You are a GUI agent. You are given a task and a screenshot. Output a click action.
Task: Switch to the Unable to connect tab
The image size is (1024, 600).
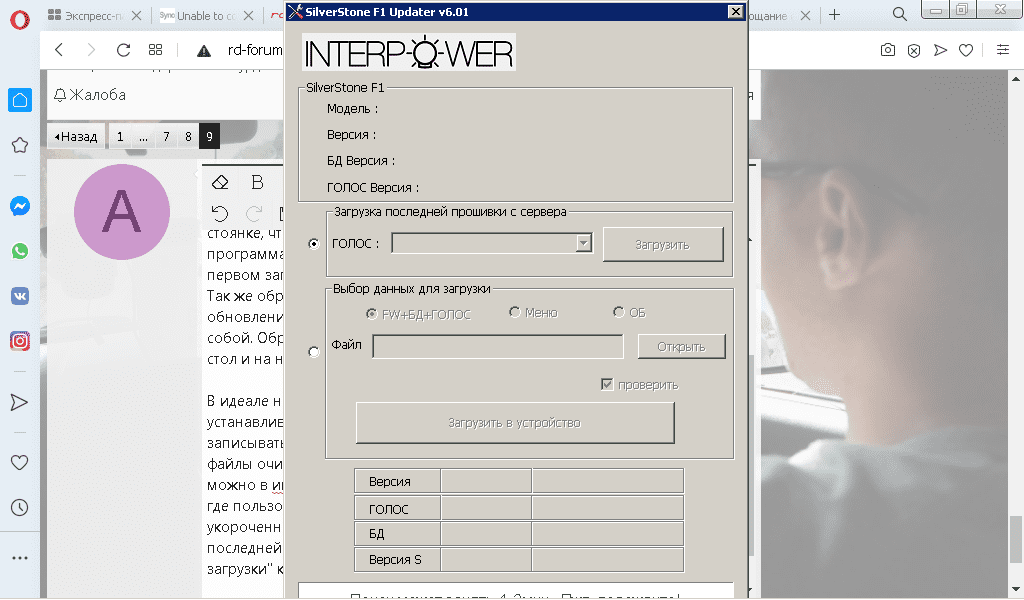coord(198,16)
